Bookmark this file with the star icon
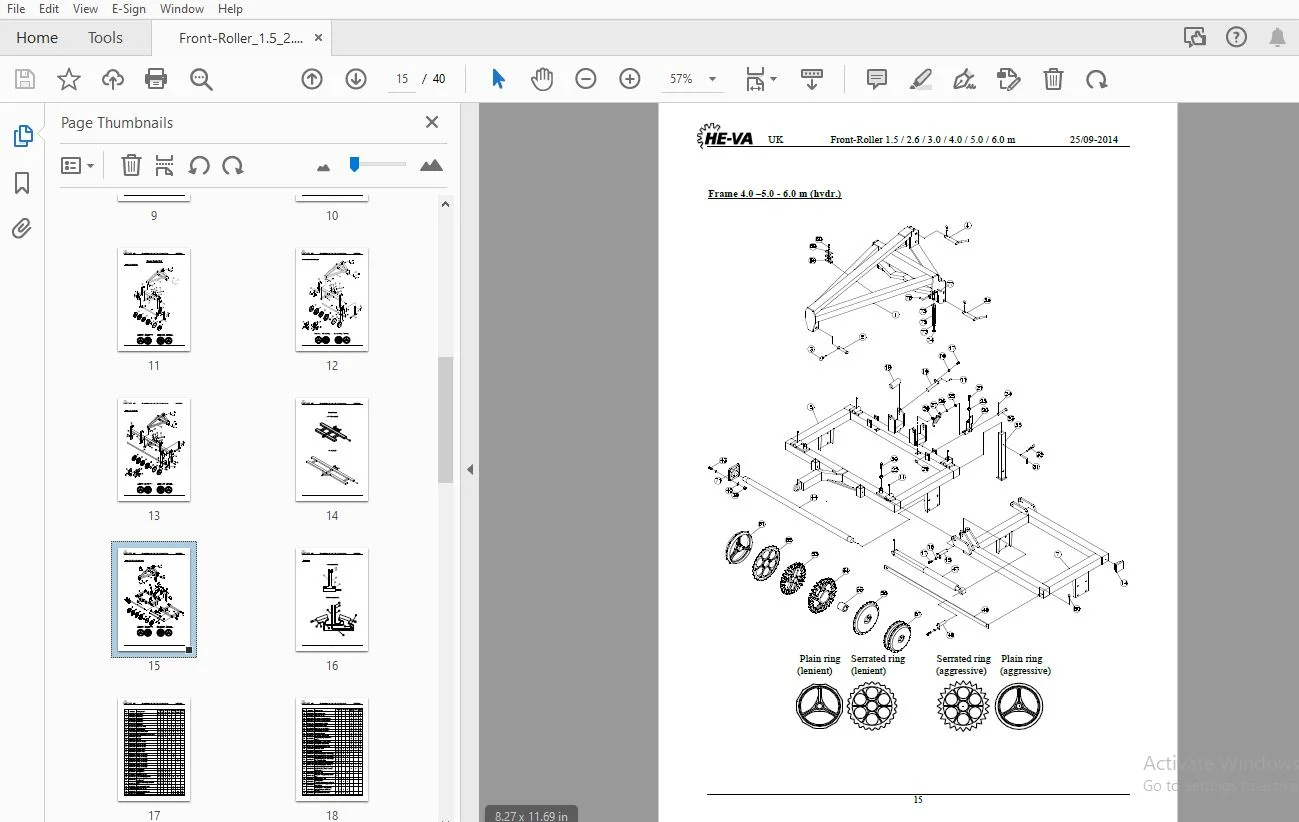 68,79
